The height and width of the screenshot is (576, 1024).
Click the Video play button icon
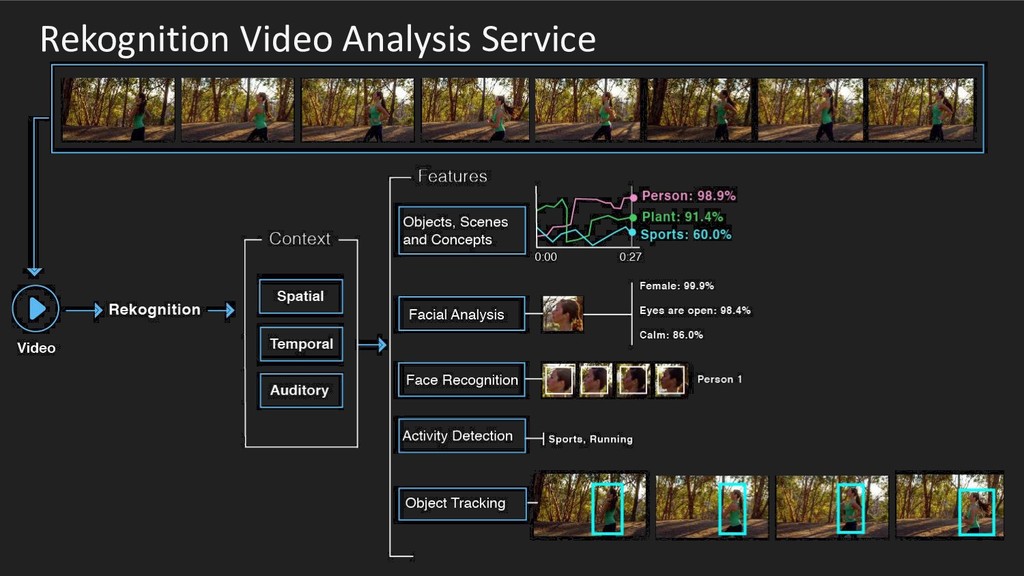point(35,308)
